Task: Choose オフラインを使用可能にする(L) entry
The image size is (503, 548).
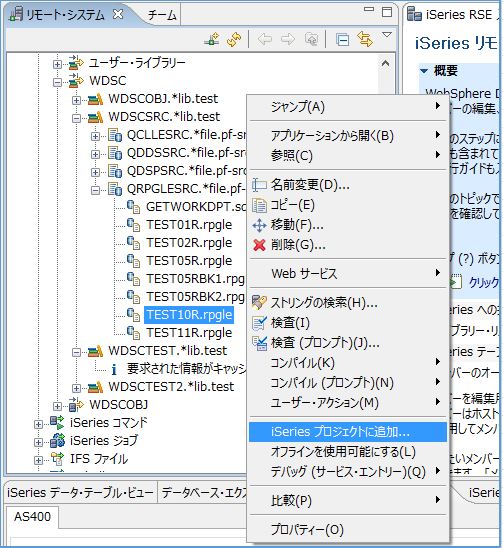Action: (x=348, y=452)
